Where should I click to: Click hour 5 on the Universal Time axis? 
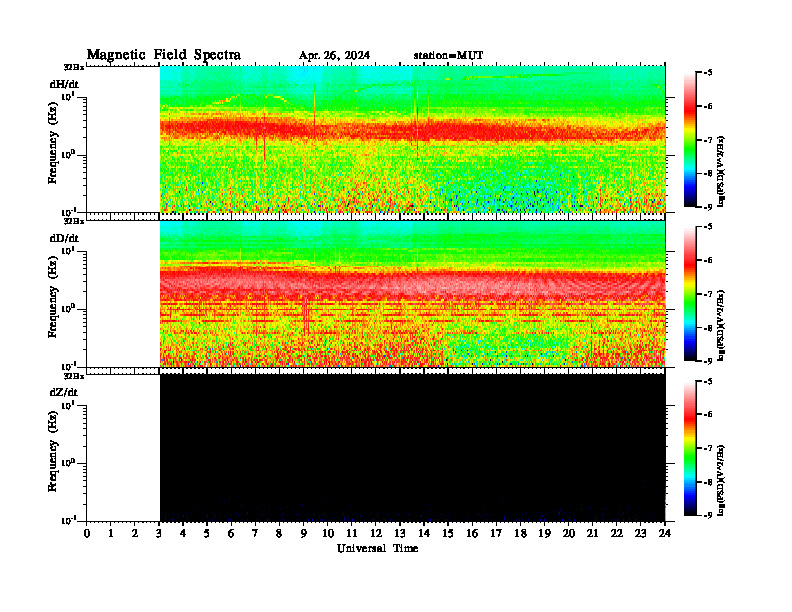pyautogui.click(x=207, y=533)
